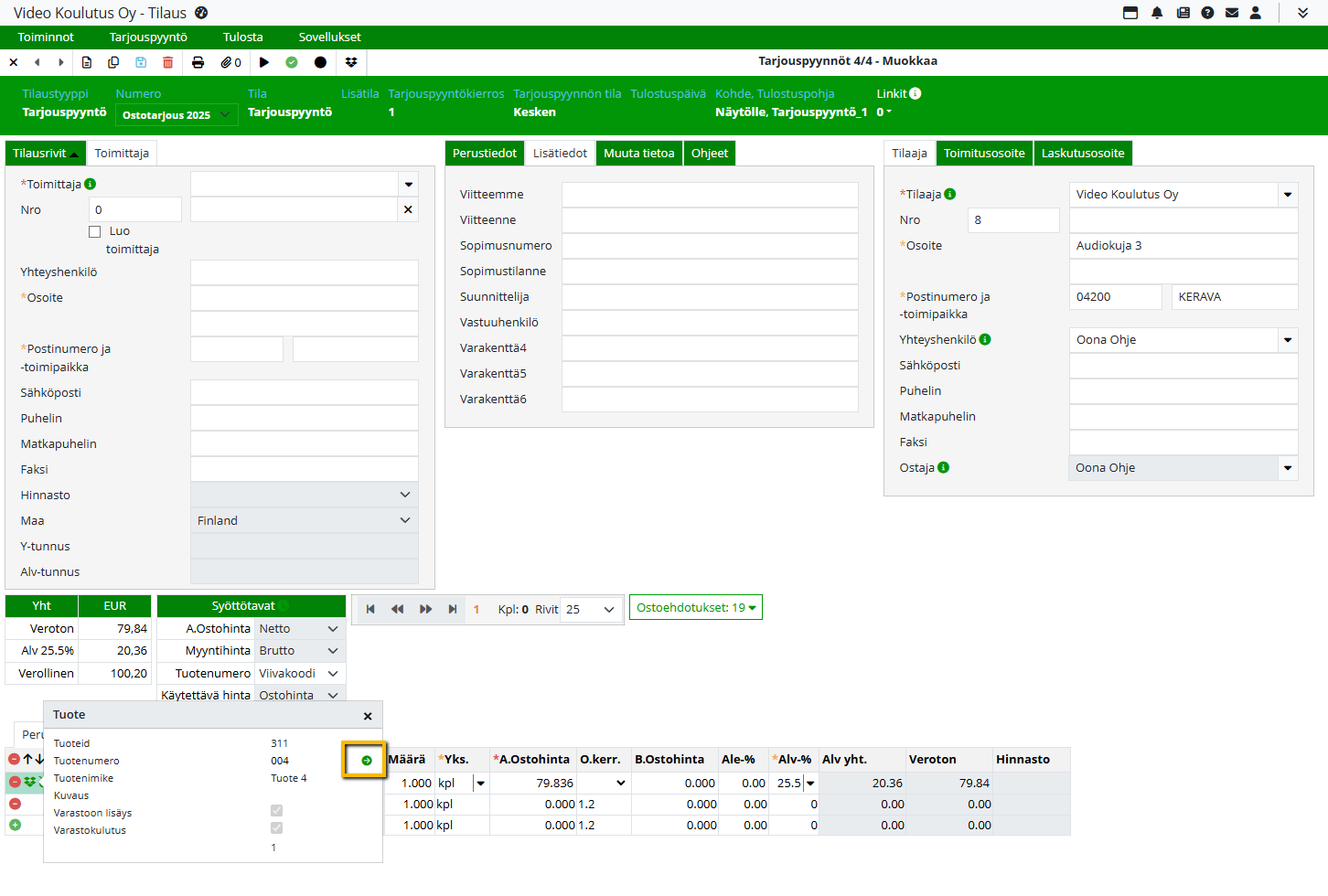This screenshot has height=896, width=1328.
Task: Switch to the Lisätiedot tab
Action: tap(560, 154)
